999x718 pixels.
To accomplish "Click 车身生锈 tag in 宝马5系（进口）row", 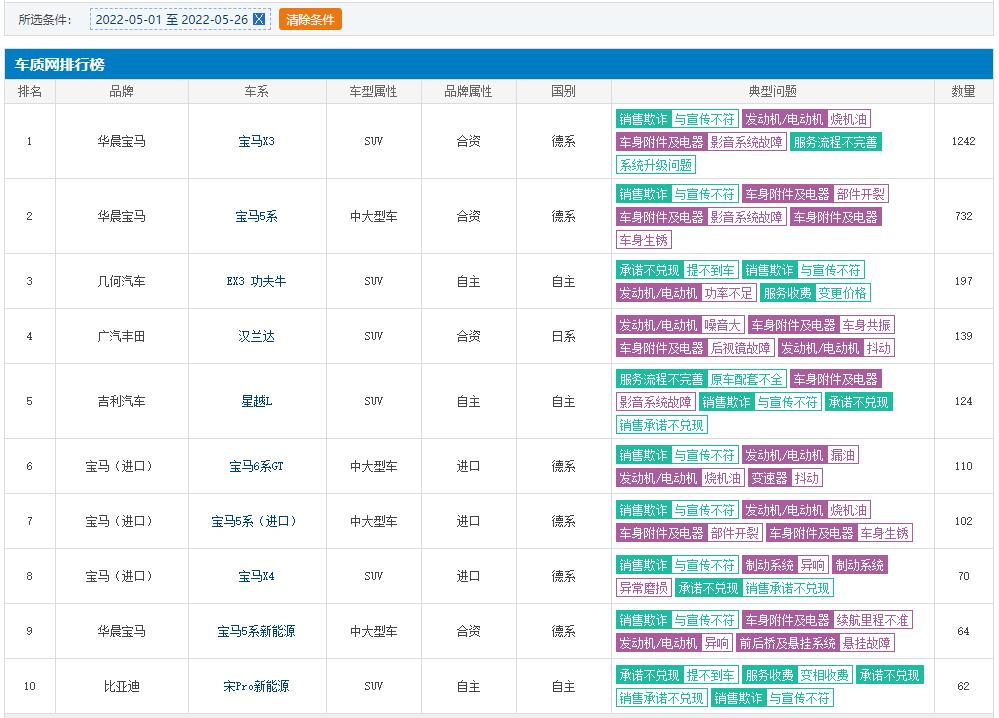I will (x=884, y=533).
